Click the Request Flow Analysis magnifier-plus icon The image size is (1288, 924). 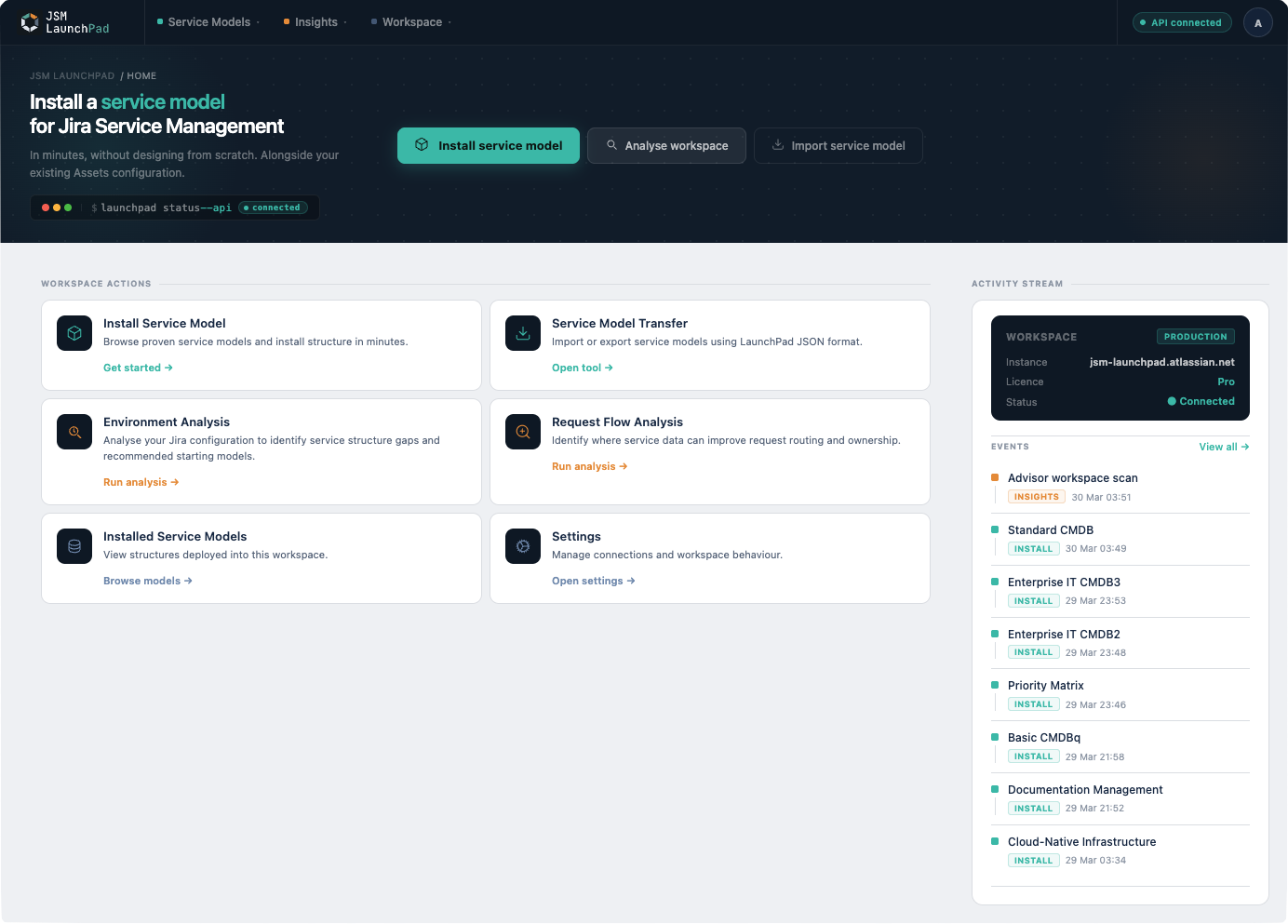pos(522,431)
